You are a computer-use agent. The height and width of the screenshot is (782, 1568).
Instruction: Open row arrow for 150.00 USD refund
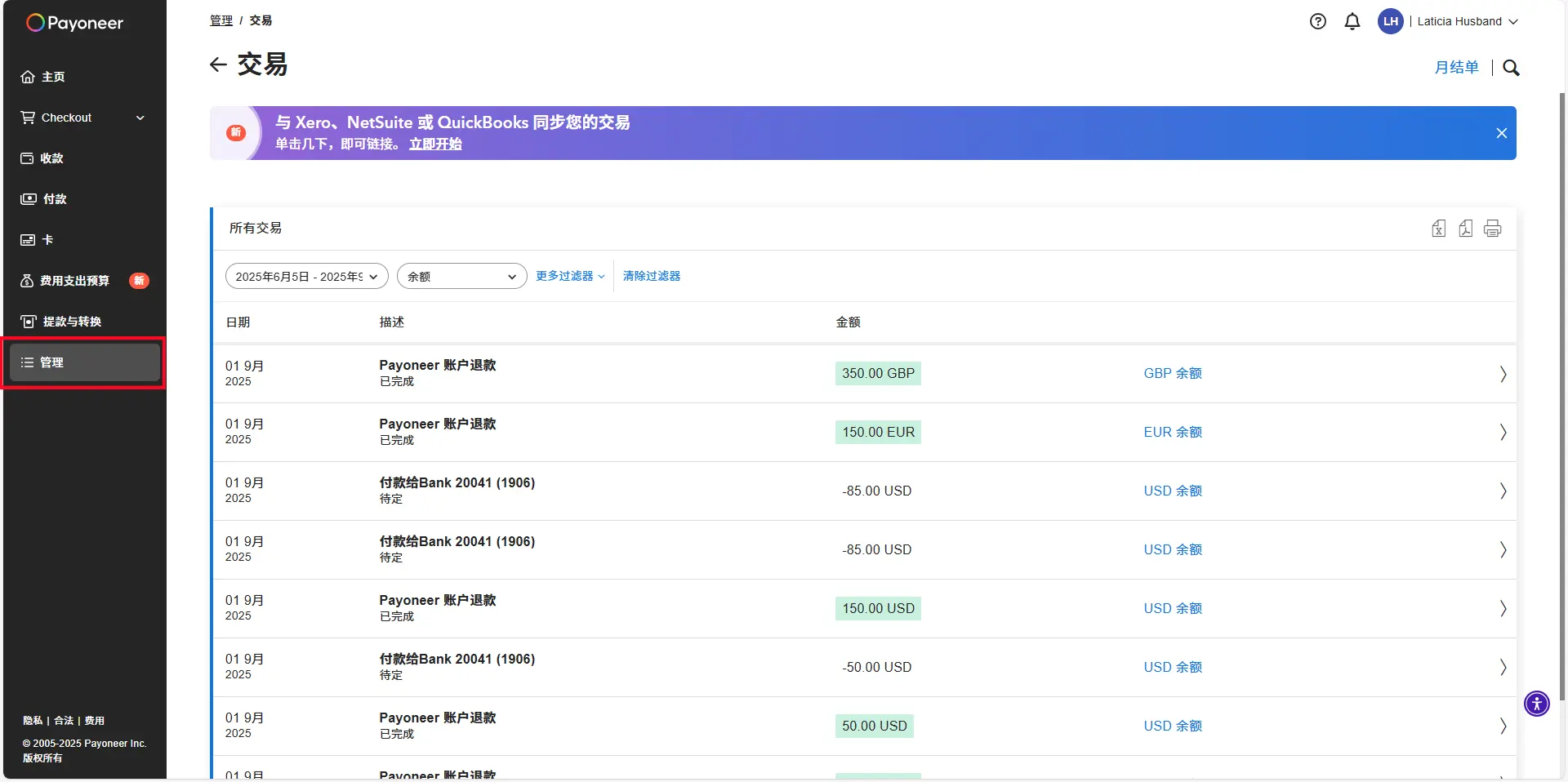[1503, 609]
